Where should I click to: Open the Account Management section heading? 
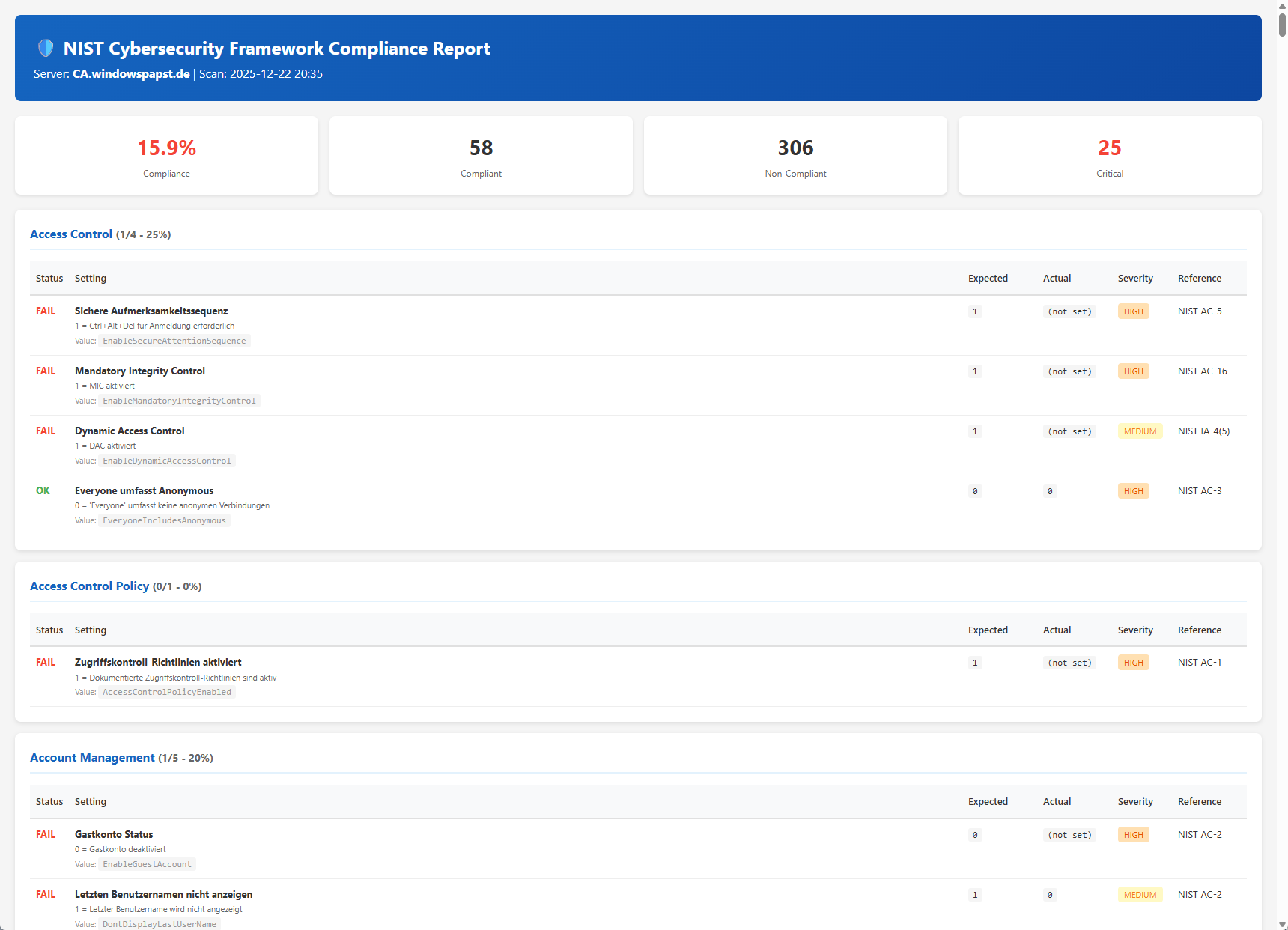coord(92,758)
